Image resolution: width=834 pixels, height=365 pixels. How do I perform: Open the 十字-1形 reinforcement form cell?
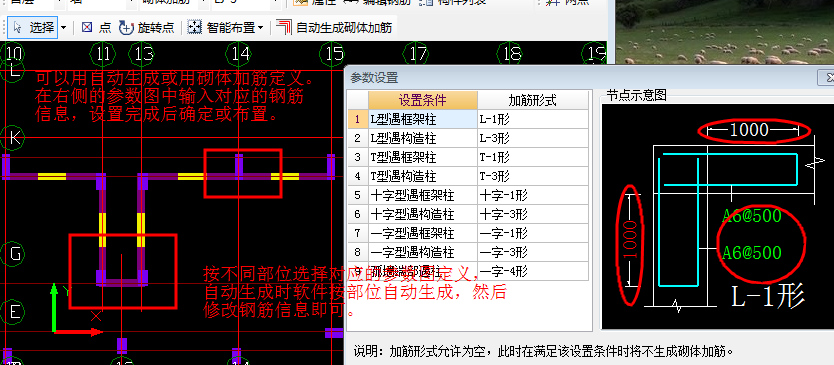tap(533, 195)
